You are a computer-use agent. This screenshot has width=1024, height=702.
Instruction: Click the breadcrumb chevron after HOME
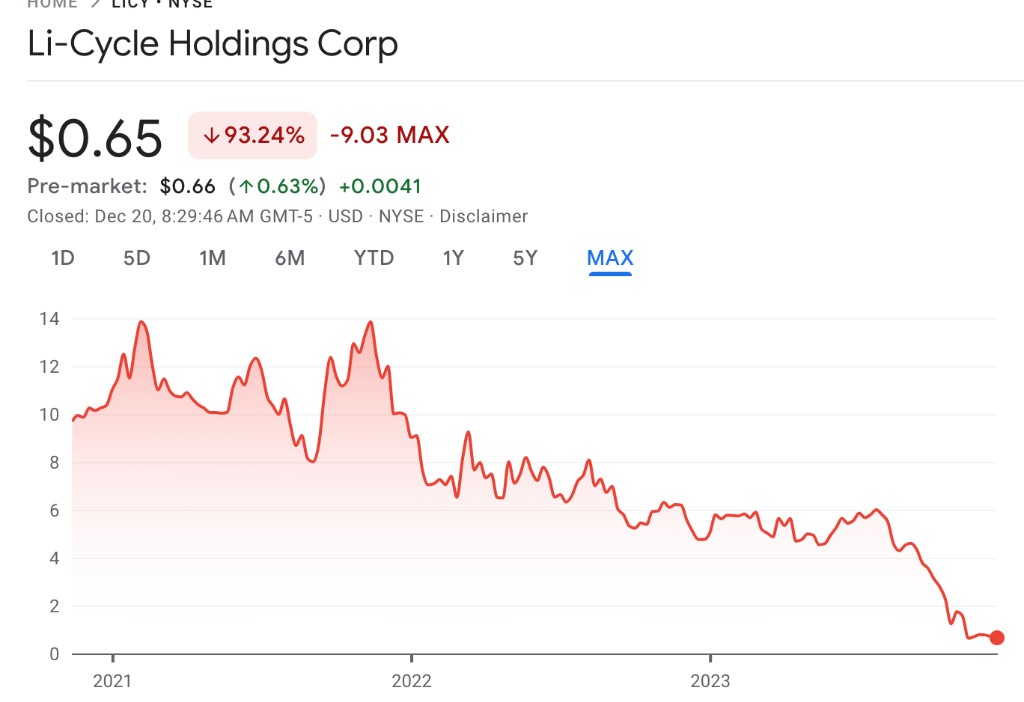[96, 4]
